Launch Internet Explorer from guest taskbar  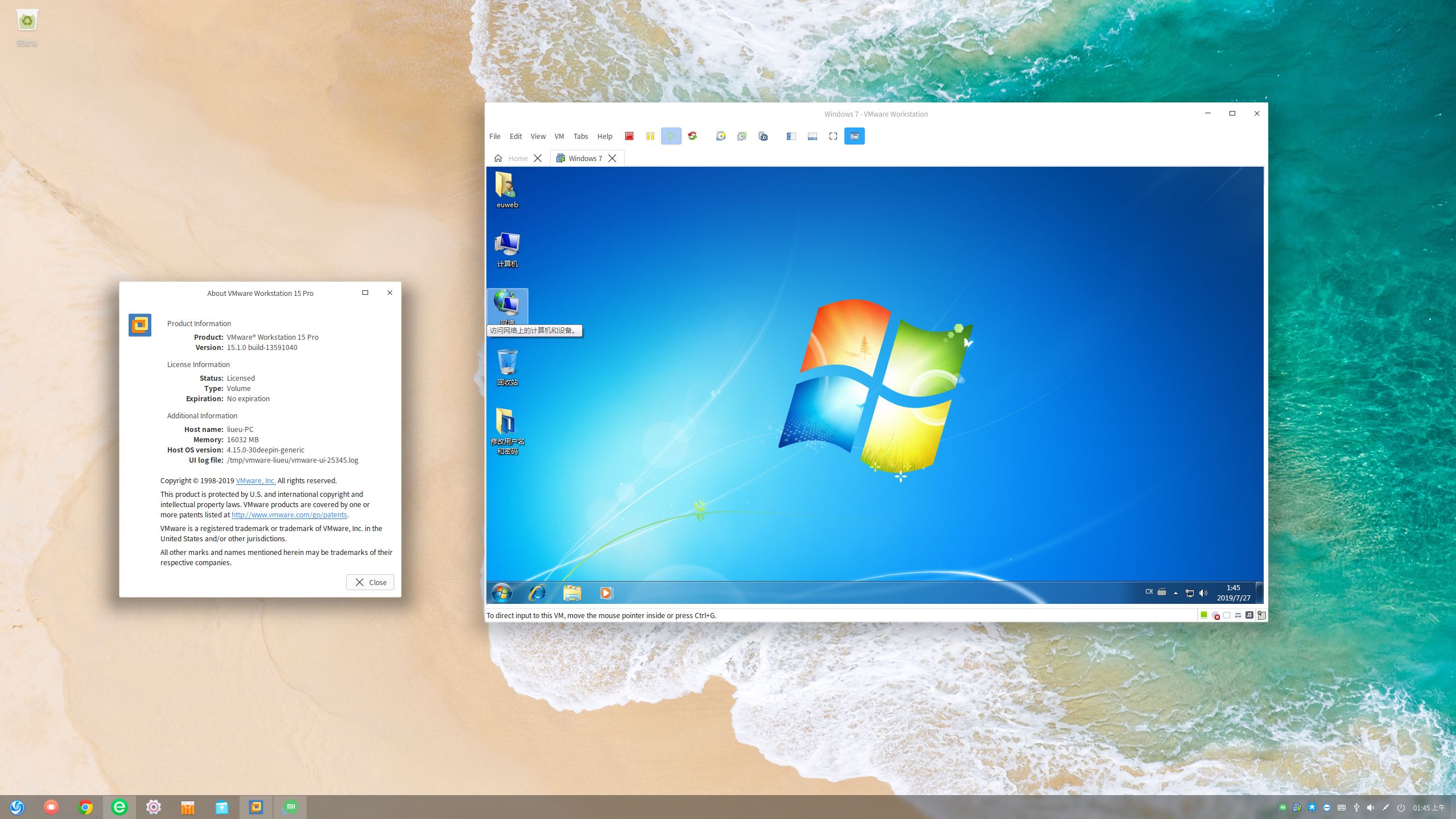[537, 593]
